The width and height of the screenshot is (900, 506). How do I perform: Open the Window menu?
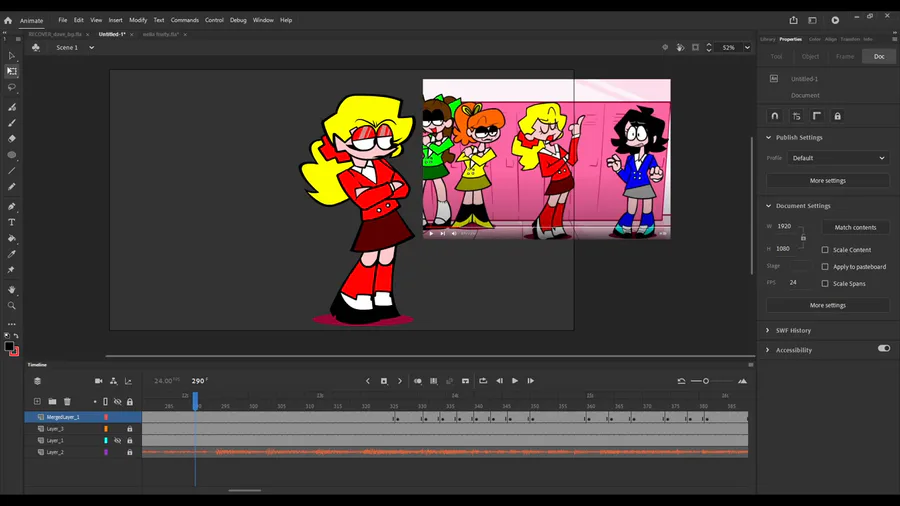click(x=263, y=20)
